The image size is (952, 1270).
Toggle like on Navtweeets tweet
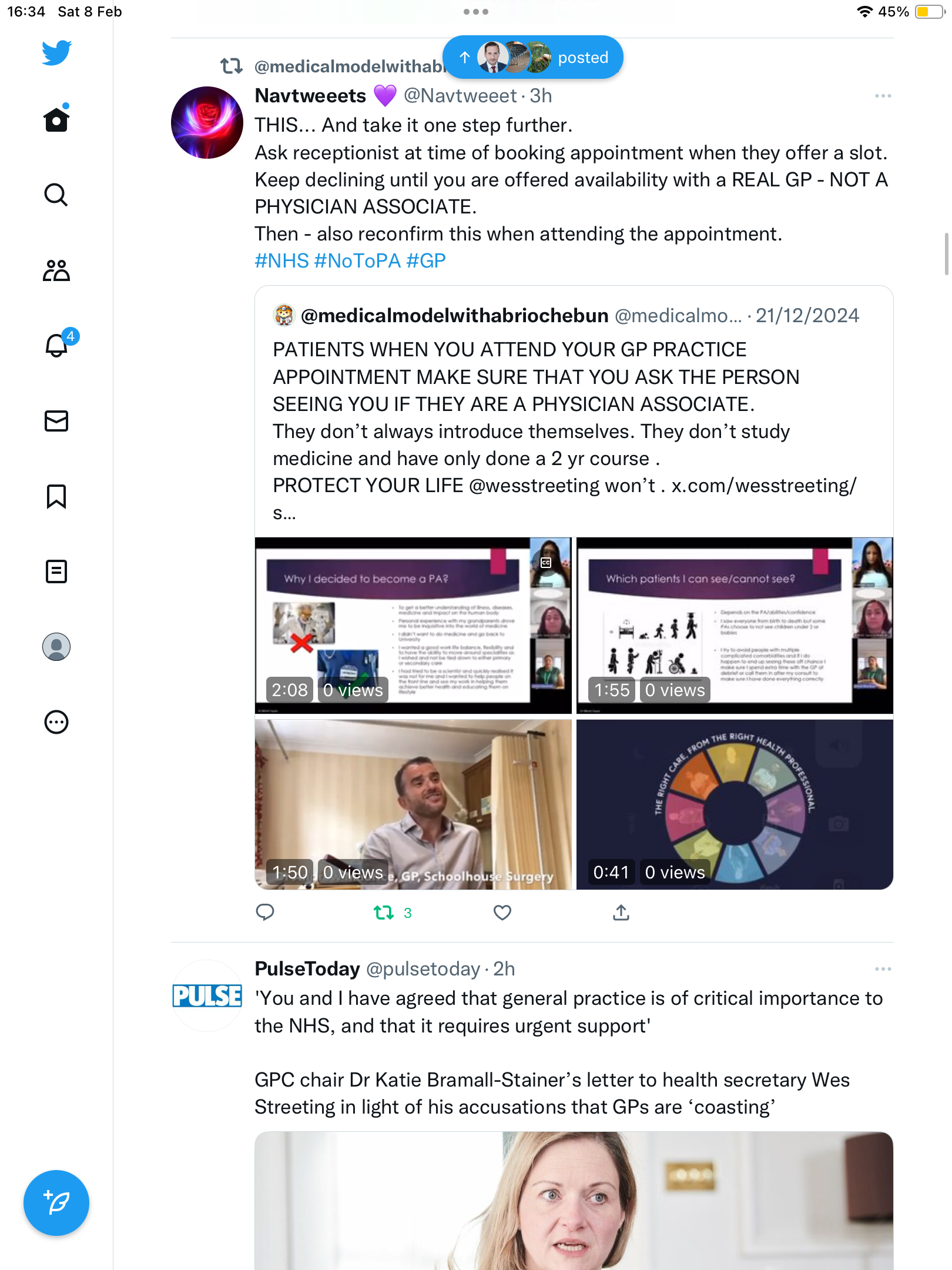(502, 913)
